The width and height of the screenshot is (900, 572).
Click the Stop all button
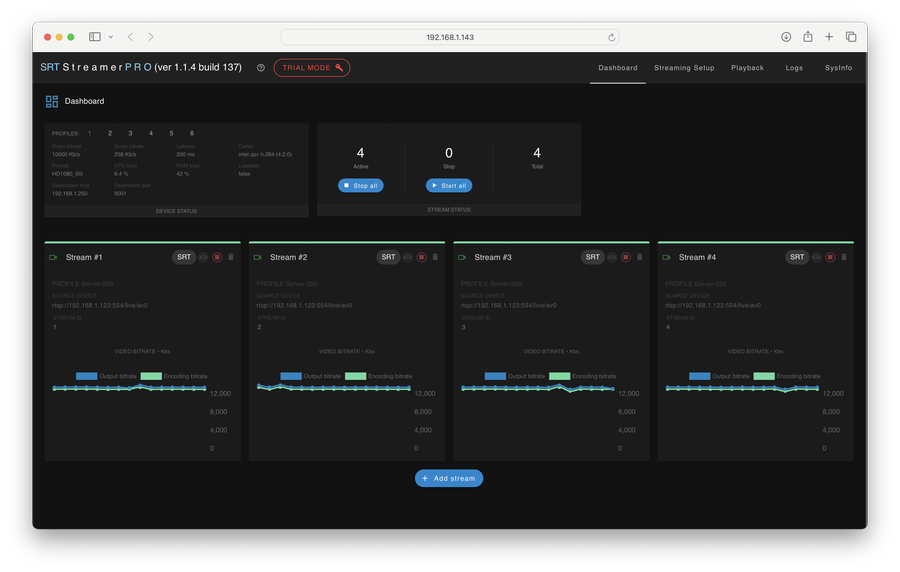point(360,185)
